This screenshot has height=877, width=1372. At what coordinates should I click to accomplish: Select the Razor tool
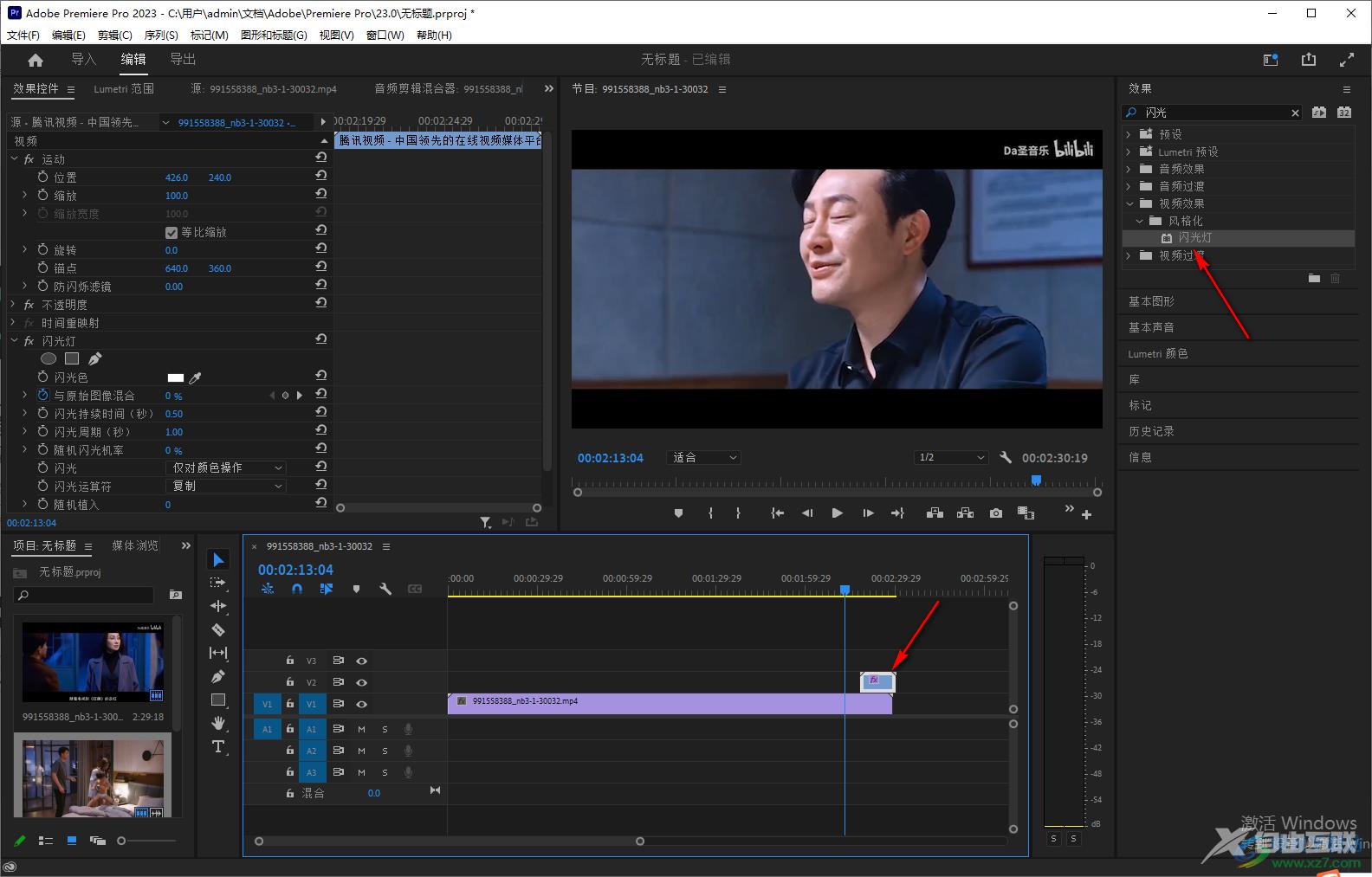(x=218, y=629)
